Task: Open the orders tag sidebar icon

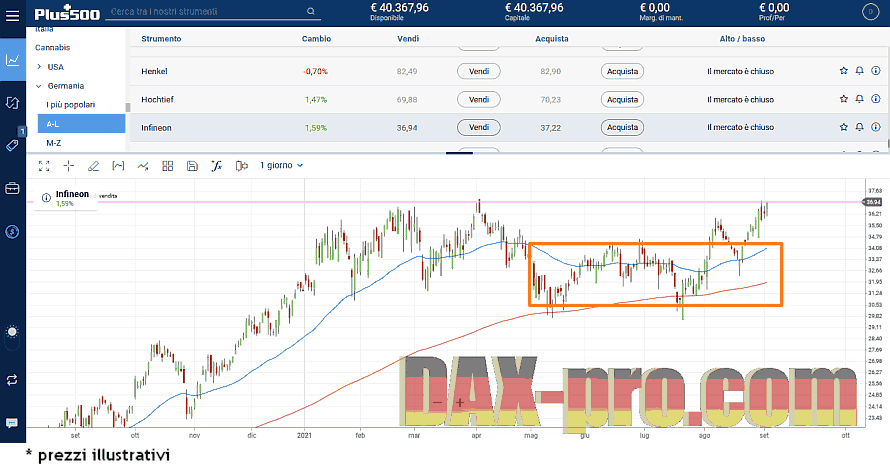Action: pos(12,145)
